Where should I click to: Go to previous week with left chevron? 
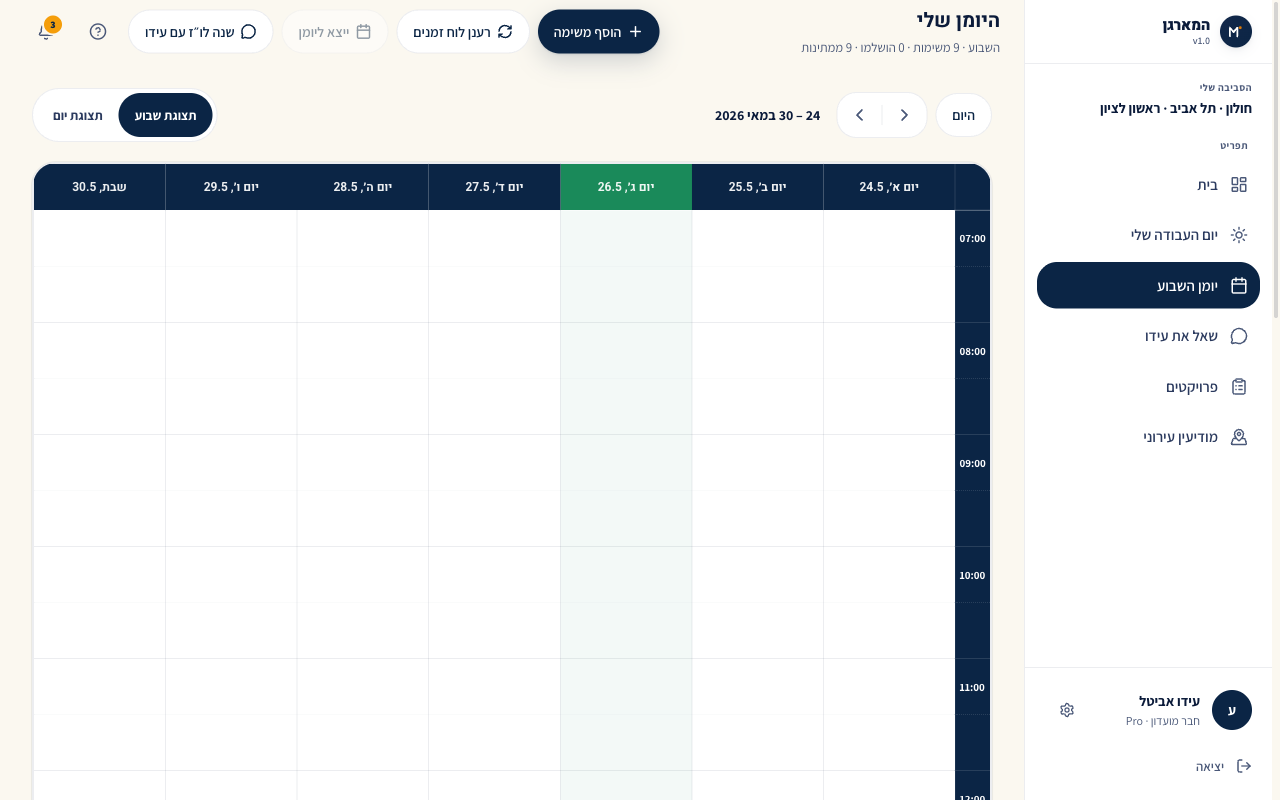[859, 115]
